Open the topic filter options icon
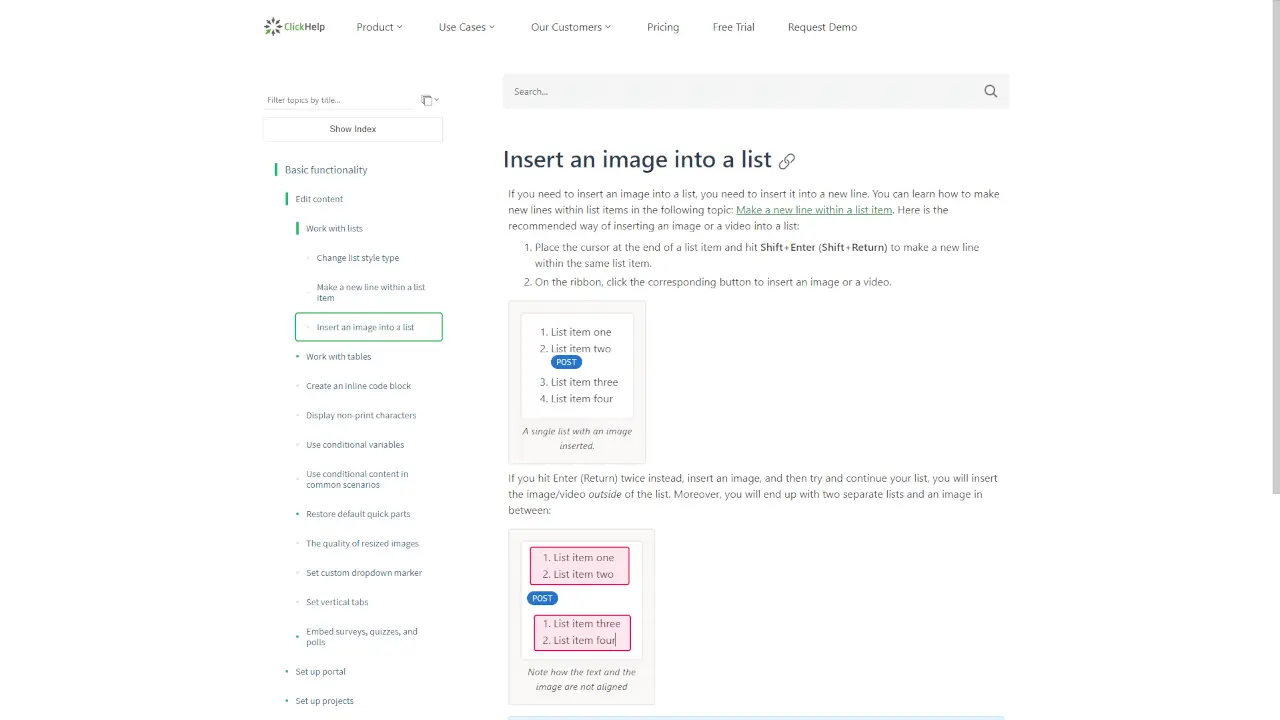1280x720 pixels. pyautogui.click(x=429, y=100)
